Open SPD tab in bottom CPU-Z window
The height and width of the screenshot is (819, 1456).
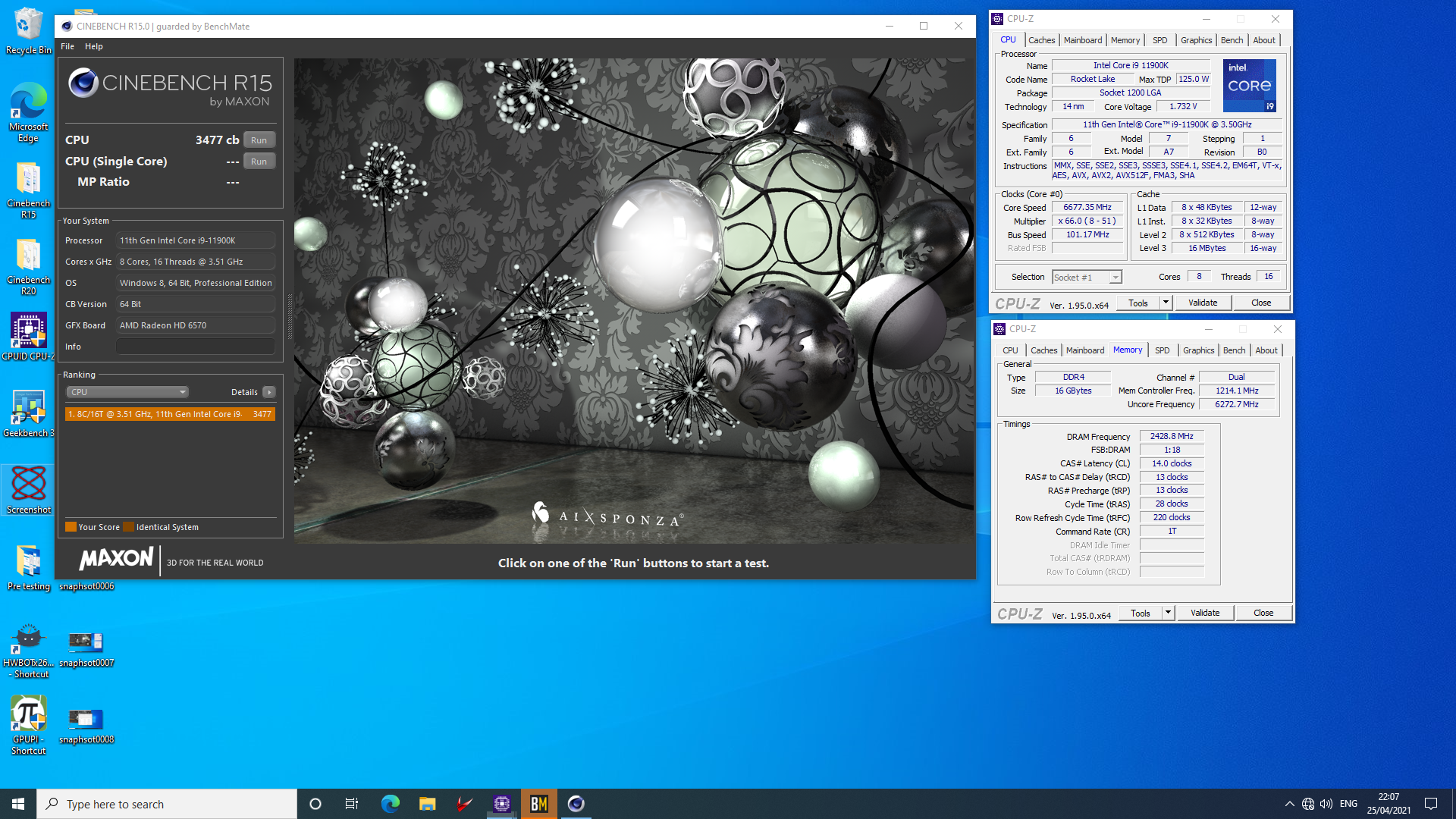1163,350
